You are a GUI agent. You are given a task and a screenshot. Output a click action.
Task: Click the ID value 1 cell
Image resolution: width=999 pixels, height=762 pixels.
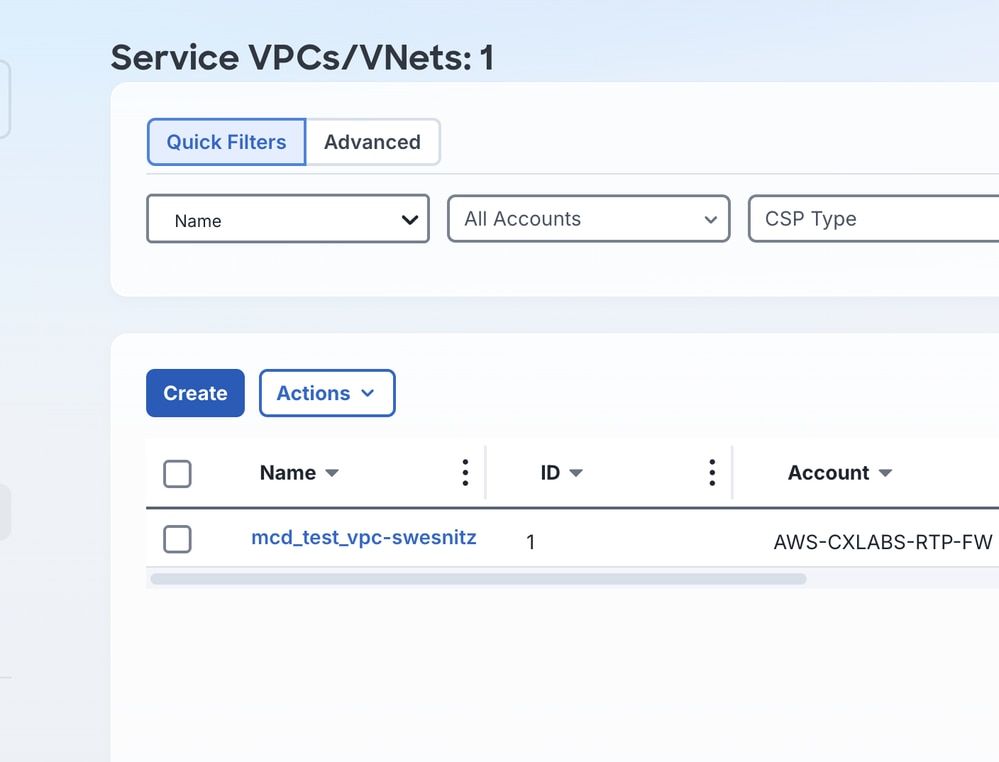click(530, 542)
